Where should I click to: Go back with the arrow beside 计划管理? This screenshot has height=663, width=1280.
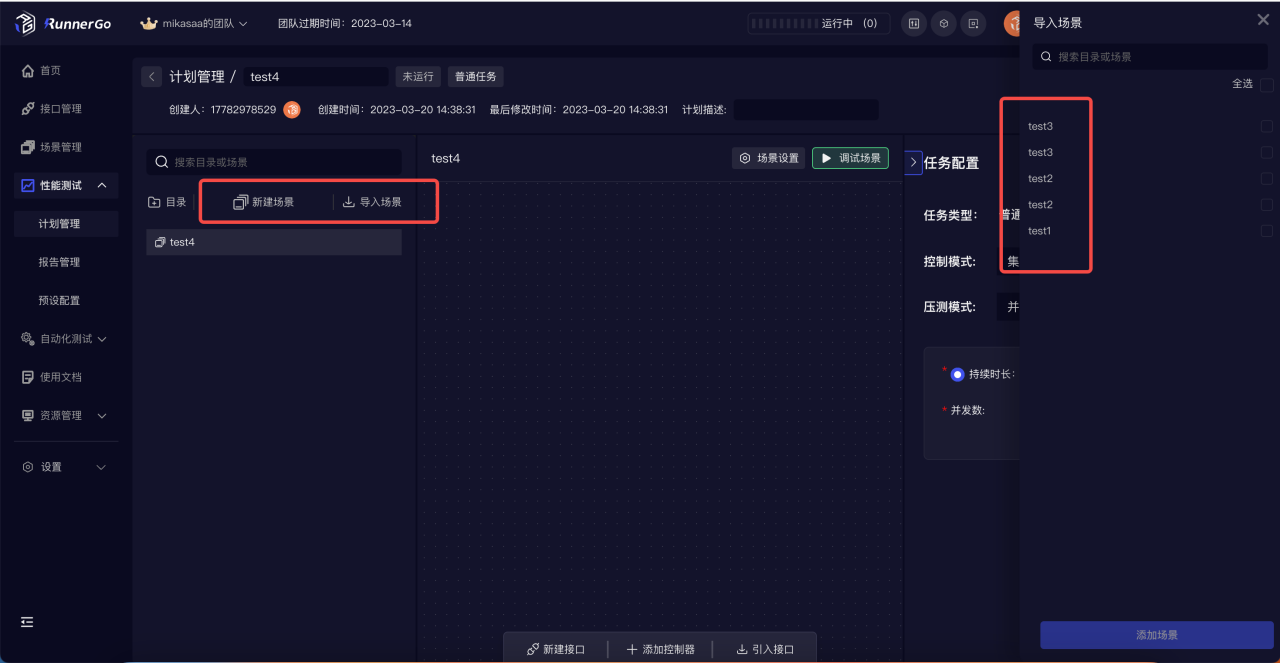152,76
